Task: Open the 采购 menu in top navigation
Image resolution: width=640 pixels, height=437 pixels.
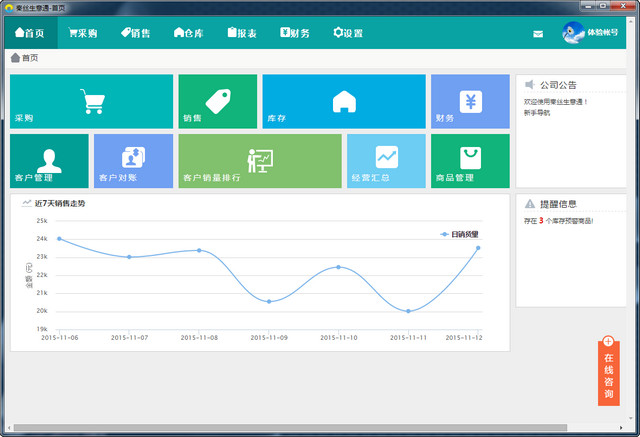Action: coord(83,33)
